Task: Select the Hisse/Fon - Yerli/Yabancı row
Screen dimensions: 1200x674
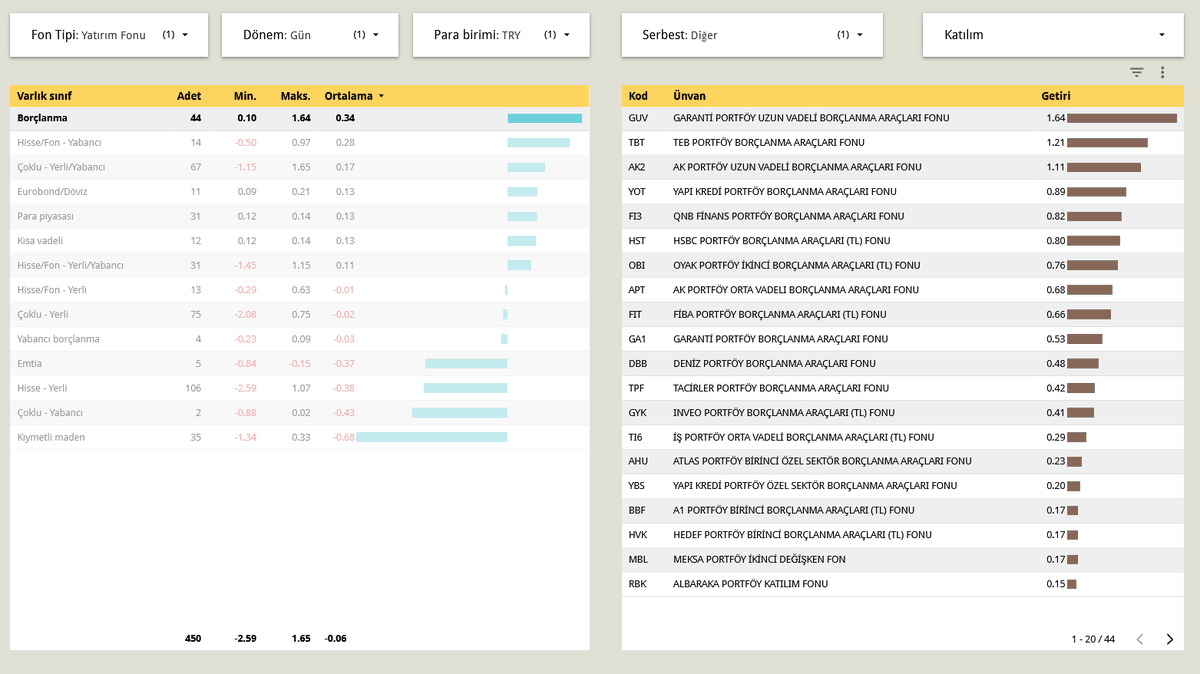Action: click(299, 265)
